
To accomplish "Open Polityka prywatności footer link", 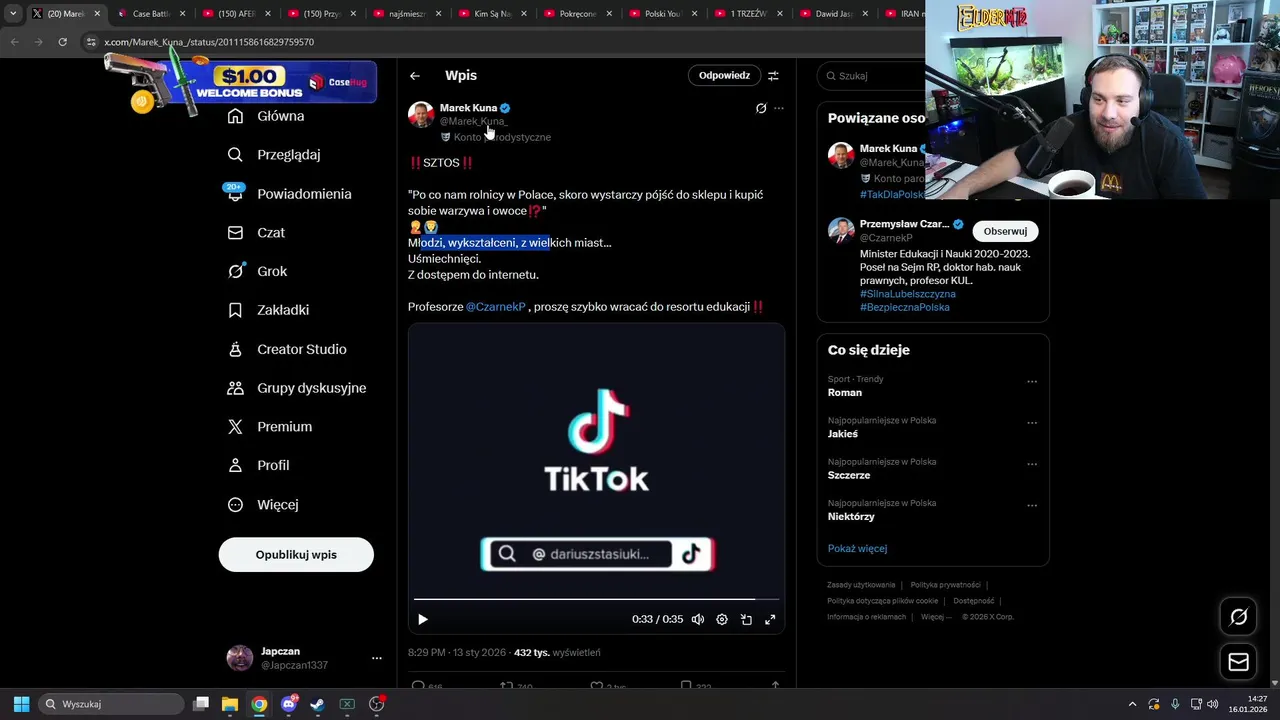I will pos(945,585).
